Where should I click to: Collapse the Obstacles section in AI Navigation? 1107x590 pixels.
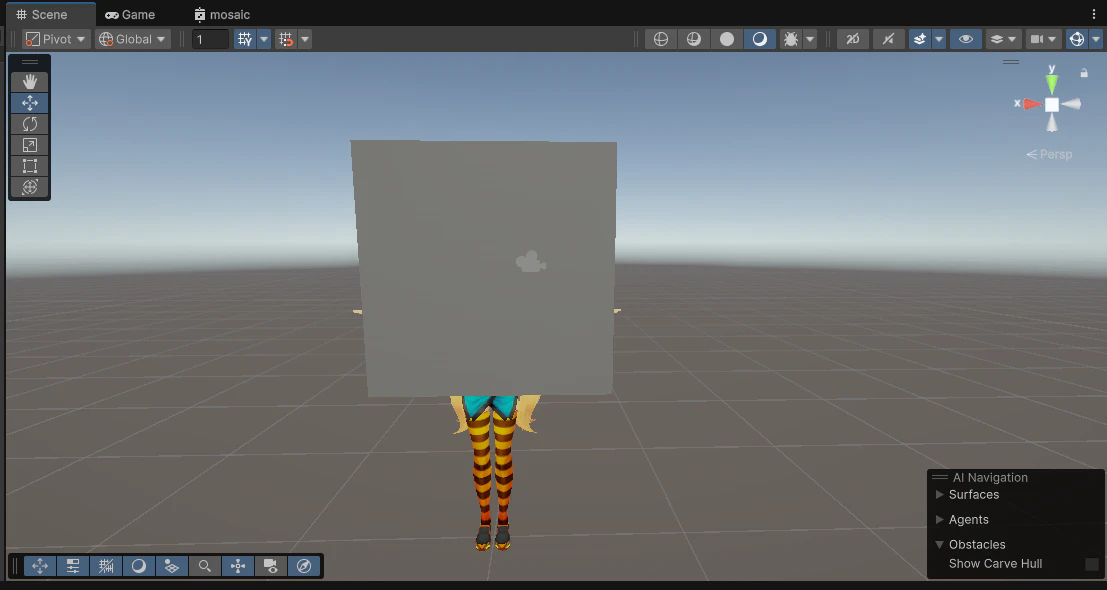[x=940, y=545]
